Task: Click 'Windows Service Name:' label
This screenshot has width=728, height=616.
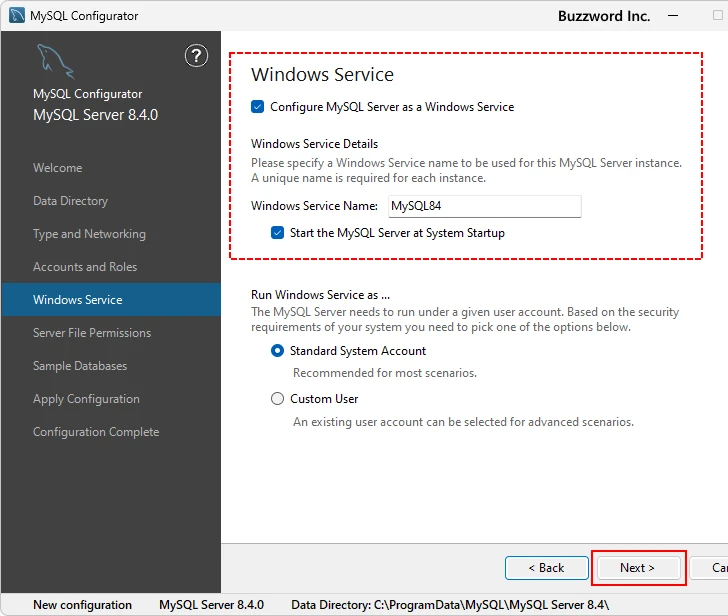Action: 314,206
